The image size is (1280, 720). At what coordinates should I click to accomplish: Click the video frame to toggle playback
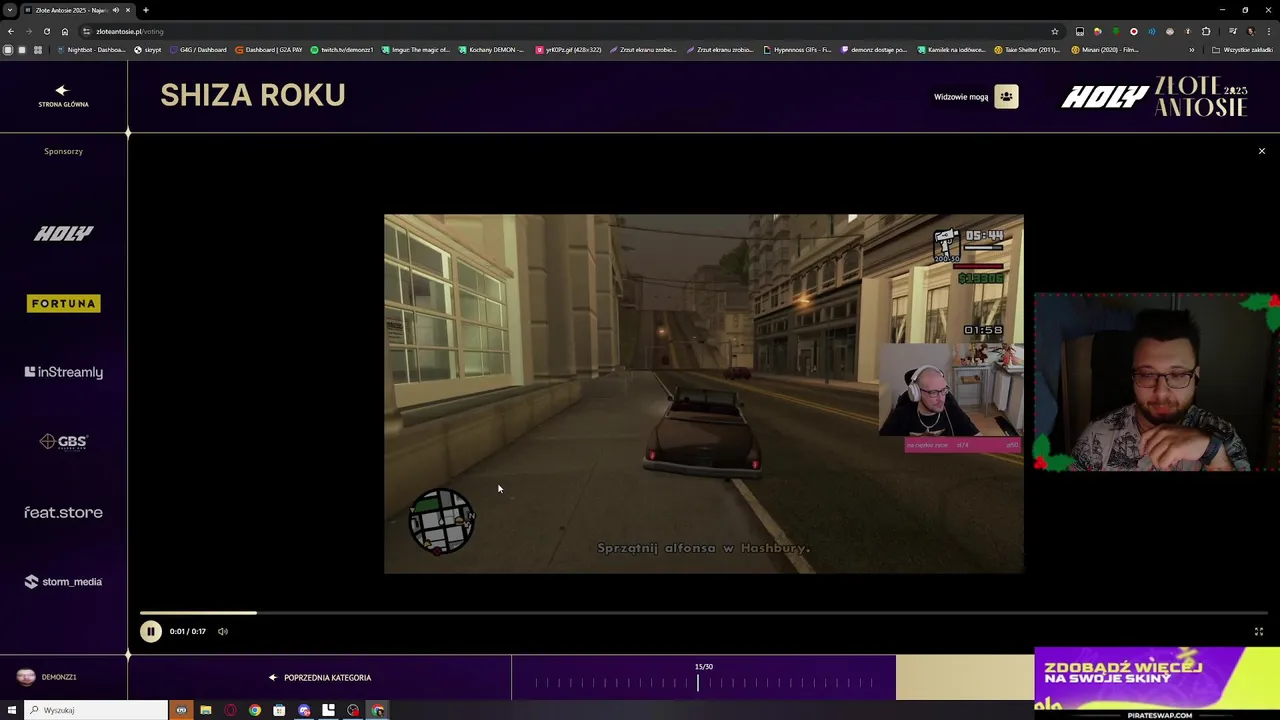click(x=704, y=394)
